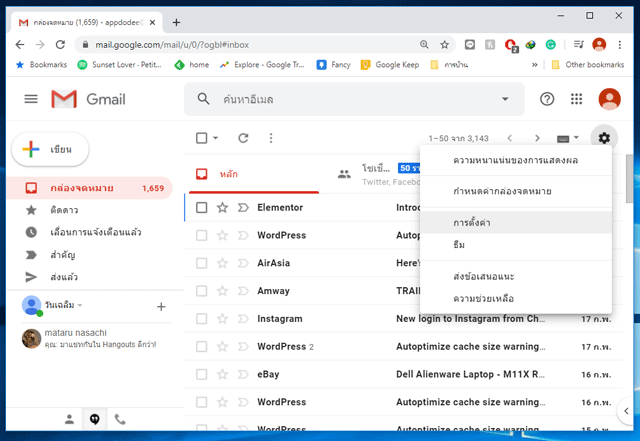
Task: Select ความช่วยเหลือ menu entry
Action: click(516, 298)
